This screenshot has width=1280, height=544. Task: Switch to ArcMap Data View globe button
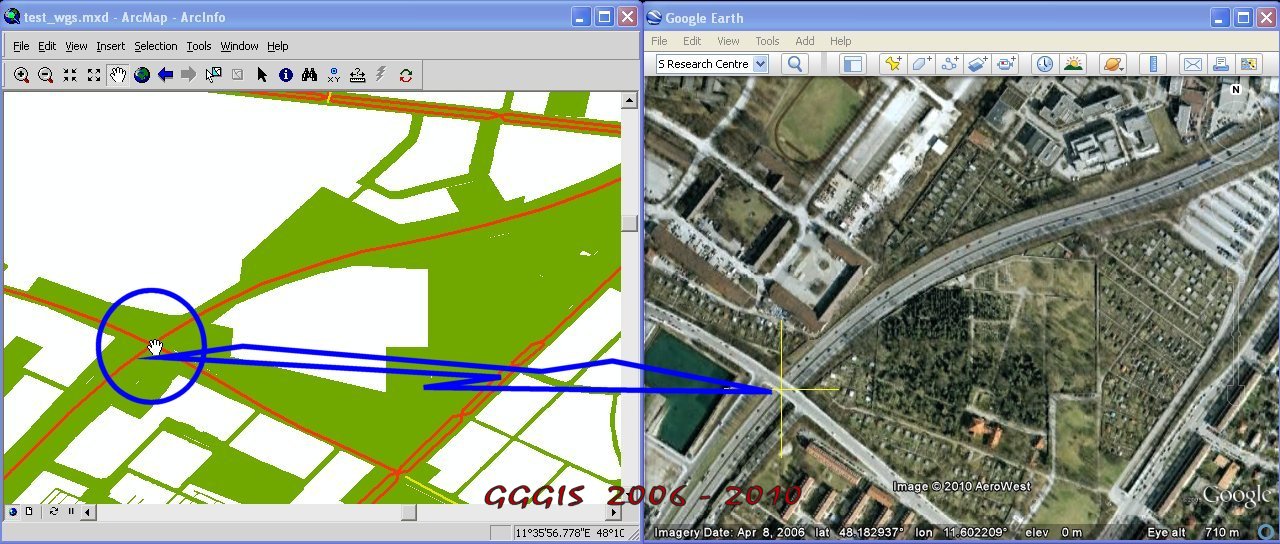point(13,511)
